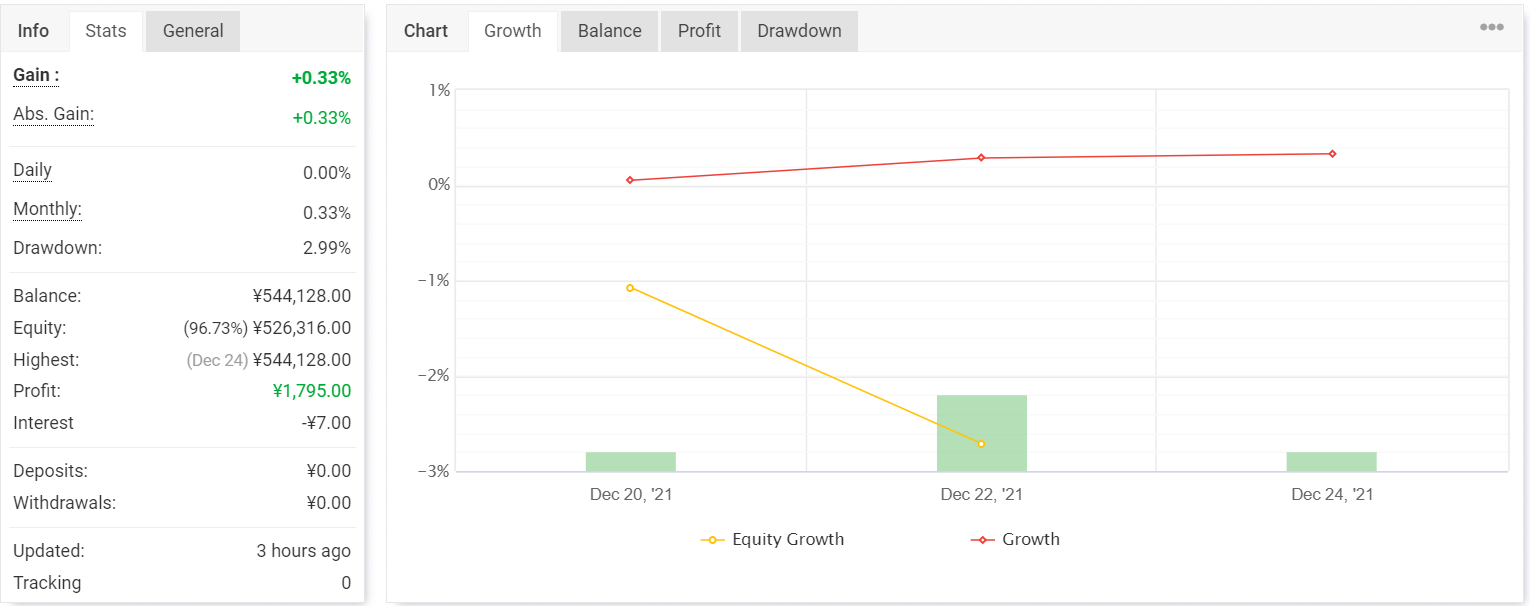Image resolution: width=1530 pixels, height=606 pixels.
Task: Click the Dec 22 yellow Equity Growth marker
Action: (981, 444)
